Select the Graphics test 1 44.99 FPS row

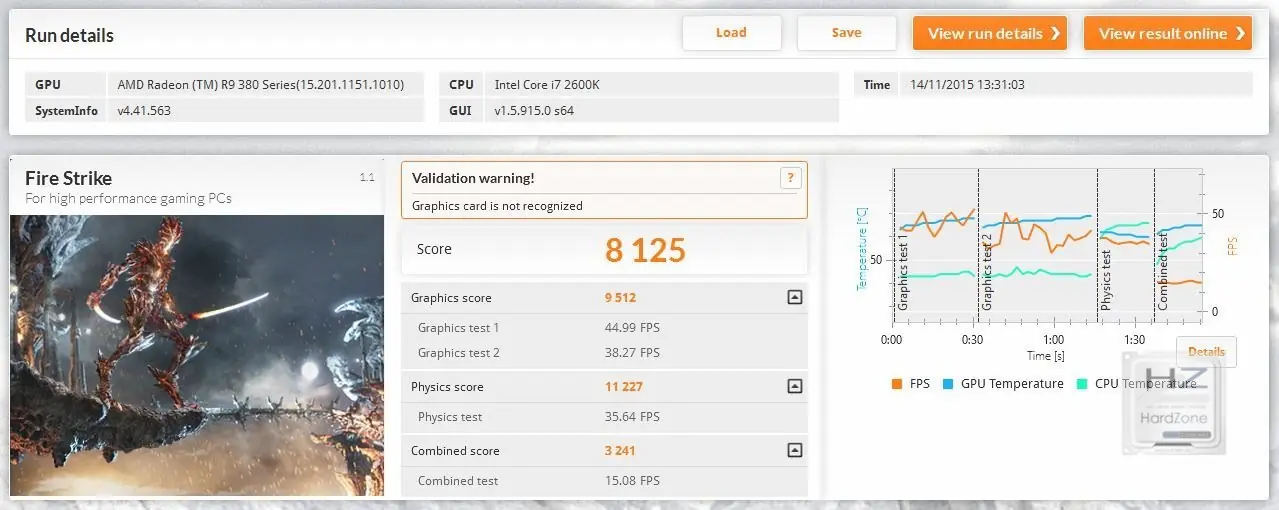(x=604, y=327)
